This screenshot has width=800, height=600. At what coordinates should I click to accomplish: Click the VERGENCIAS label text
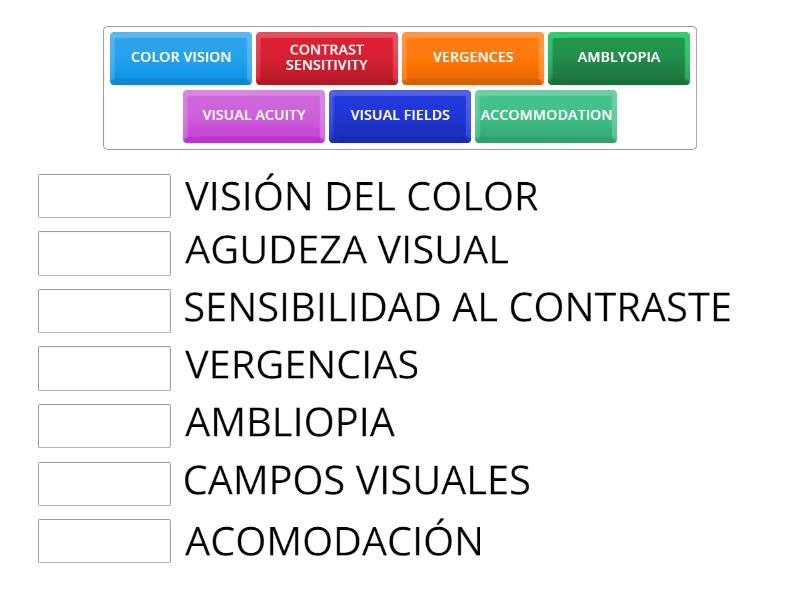tap(300, 366)
